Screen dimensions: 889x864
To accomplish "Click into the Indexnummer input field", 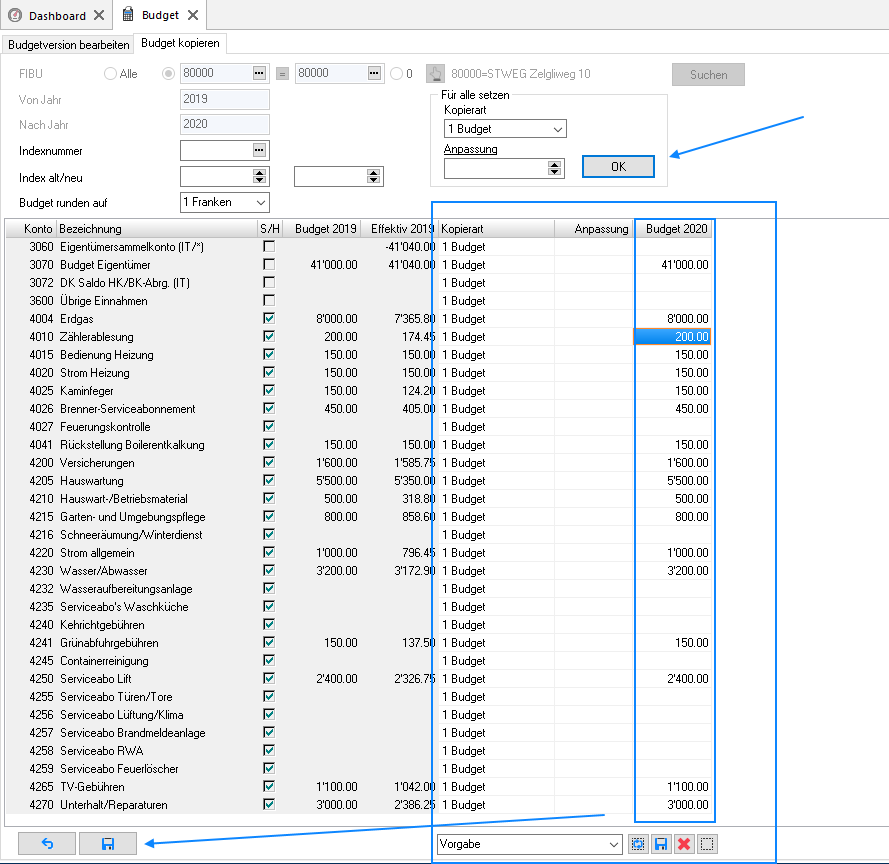I will 217,150.
